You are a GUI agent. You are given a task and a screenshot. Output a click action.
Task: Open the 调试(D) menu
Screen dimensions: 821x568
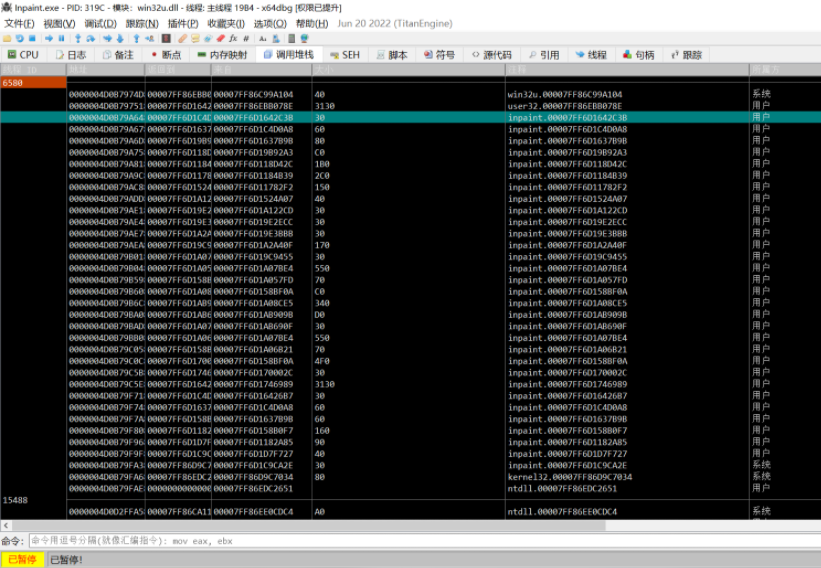click(x=101, y=24)
